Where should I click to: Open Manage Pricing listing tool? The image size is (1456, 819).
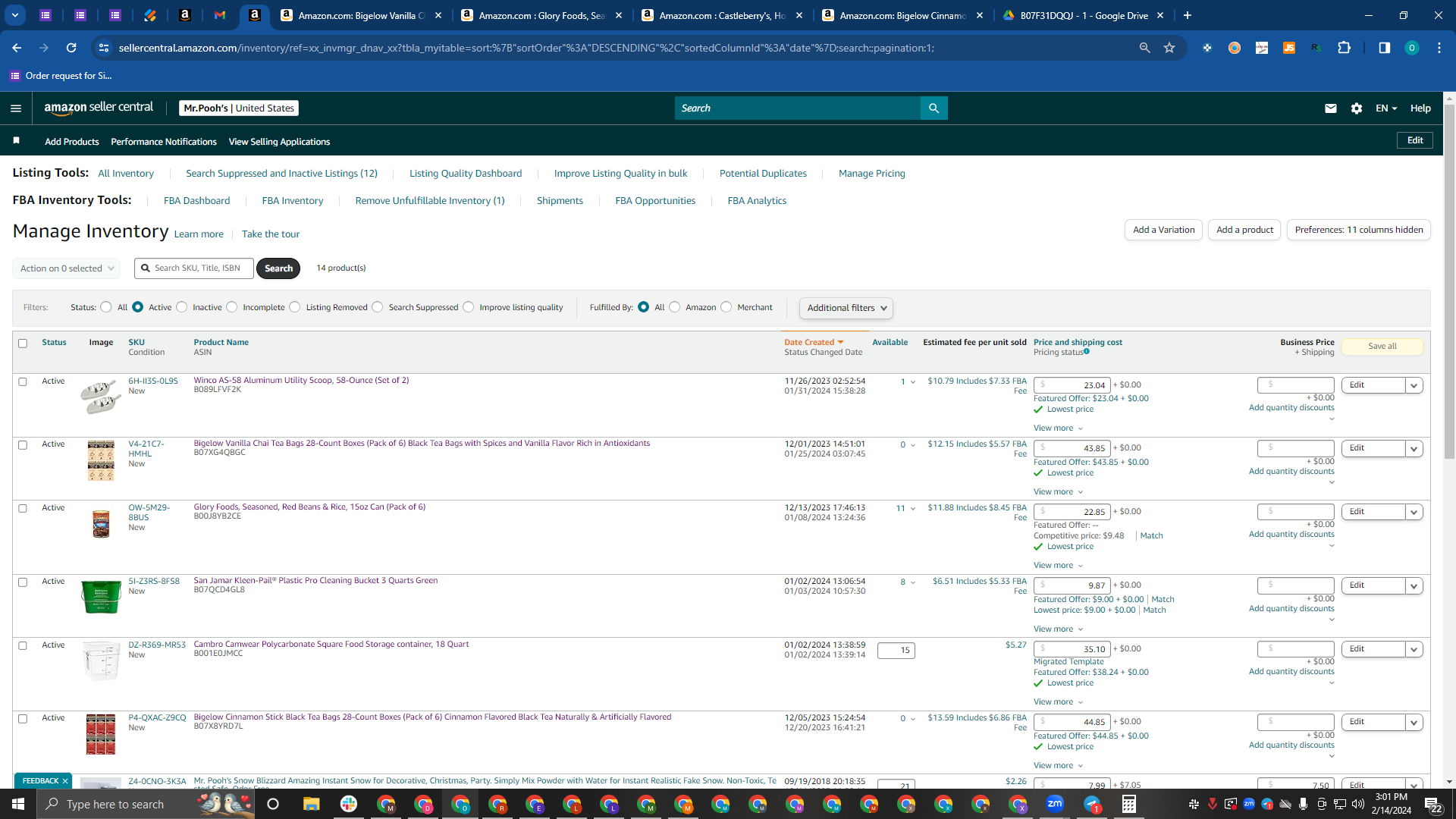tap(872, 174)
